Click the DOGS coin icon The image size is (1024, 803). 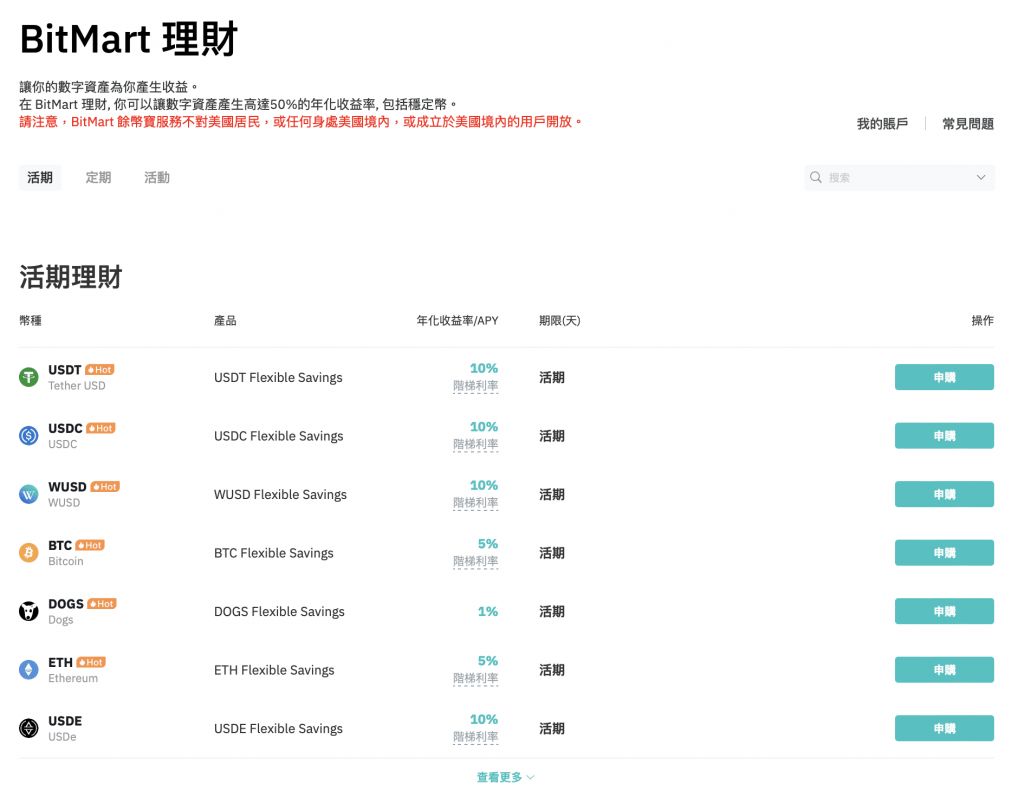click(x=29, y=611)
